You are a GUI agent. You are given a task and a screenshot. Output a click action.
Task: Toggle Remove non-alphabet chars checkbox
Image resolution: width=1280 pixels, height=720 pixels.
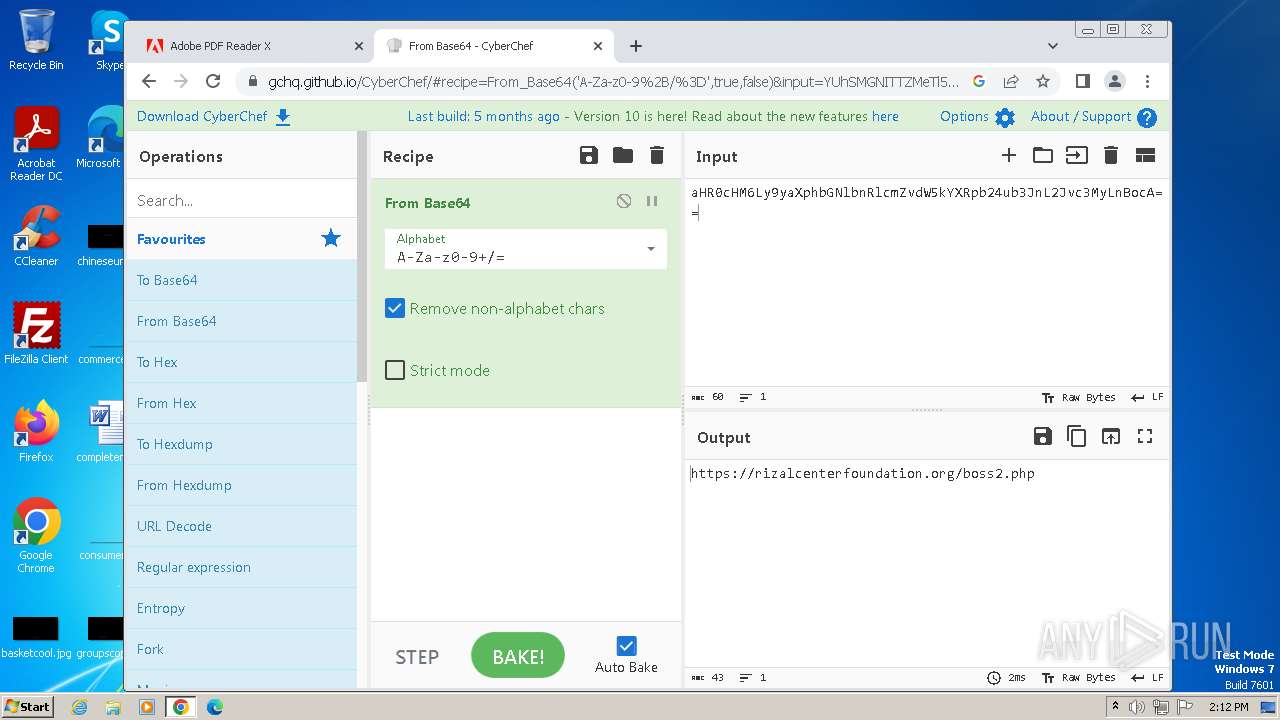(394, 308)
